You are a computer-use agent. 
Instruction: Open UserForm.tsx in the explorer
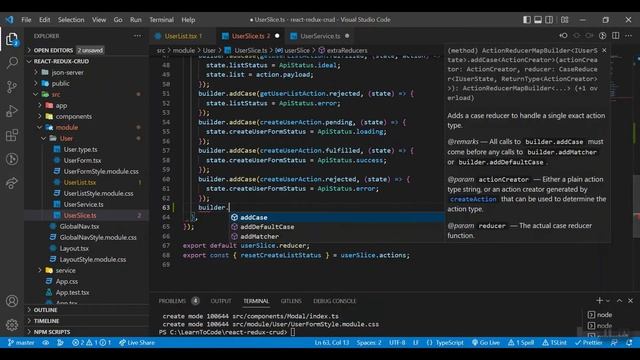[87, 160]
